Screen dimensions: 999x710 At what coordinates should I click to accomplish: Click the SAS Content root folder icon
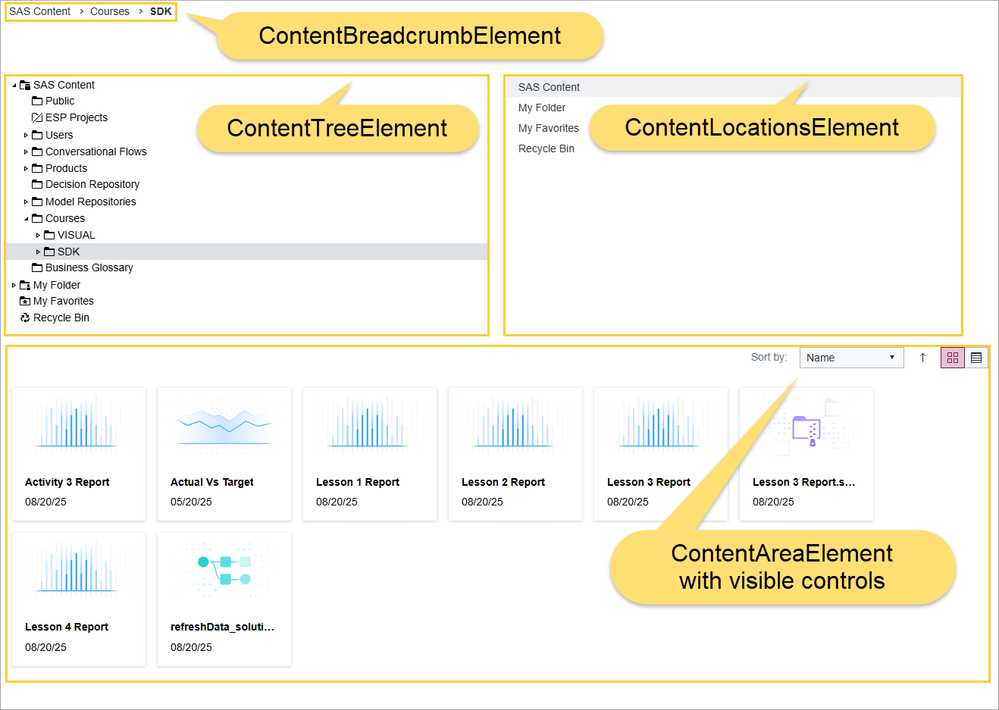pos(25,85)
